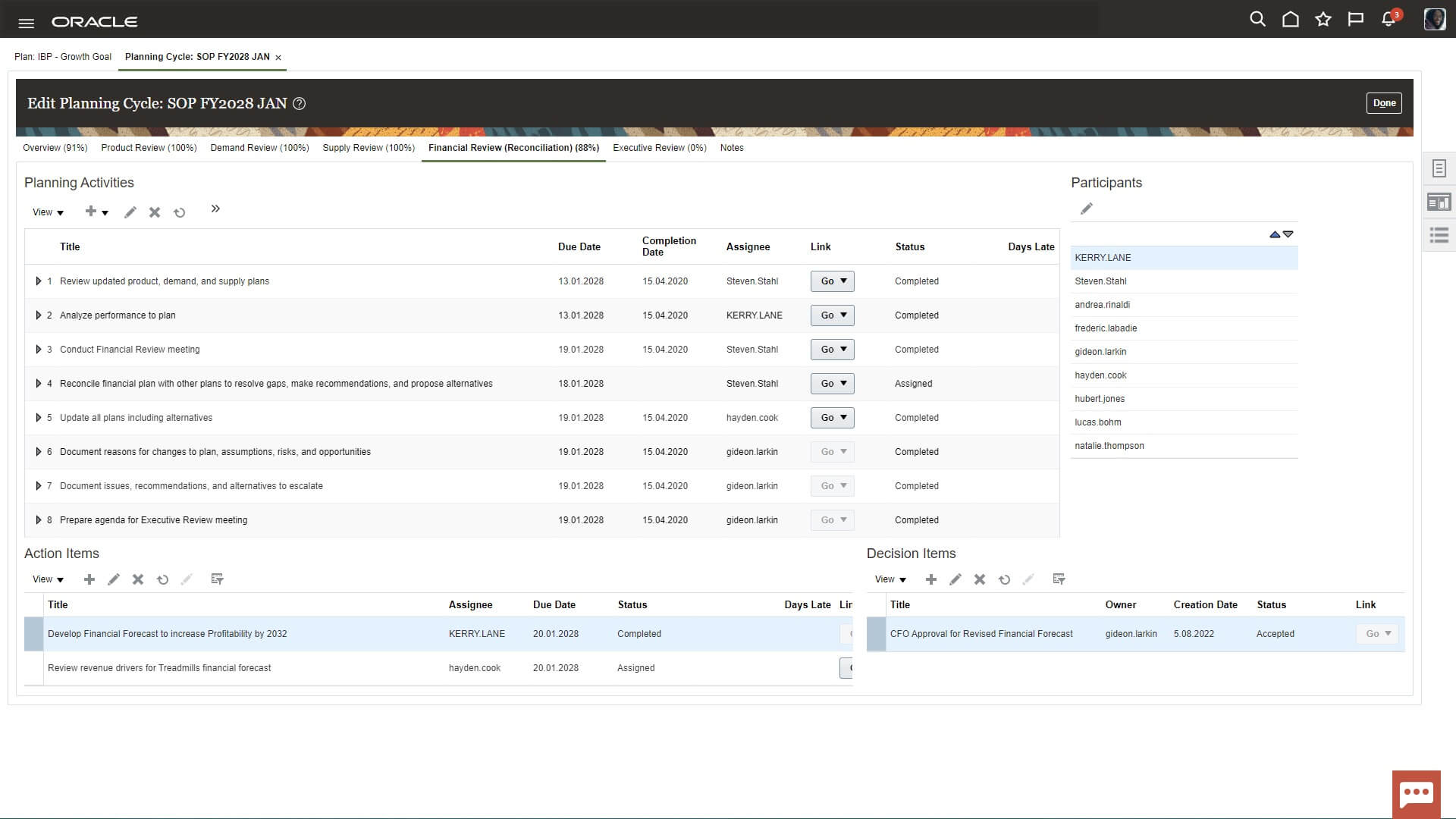Click the search magnifier icon in header
Image resolution: width=1456 pixels, height=819 pixels.
coord(1257,20)
